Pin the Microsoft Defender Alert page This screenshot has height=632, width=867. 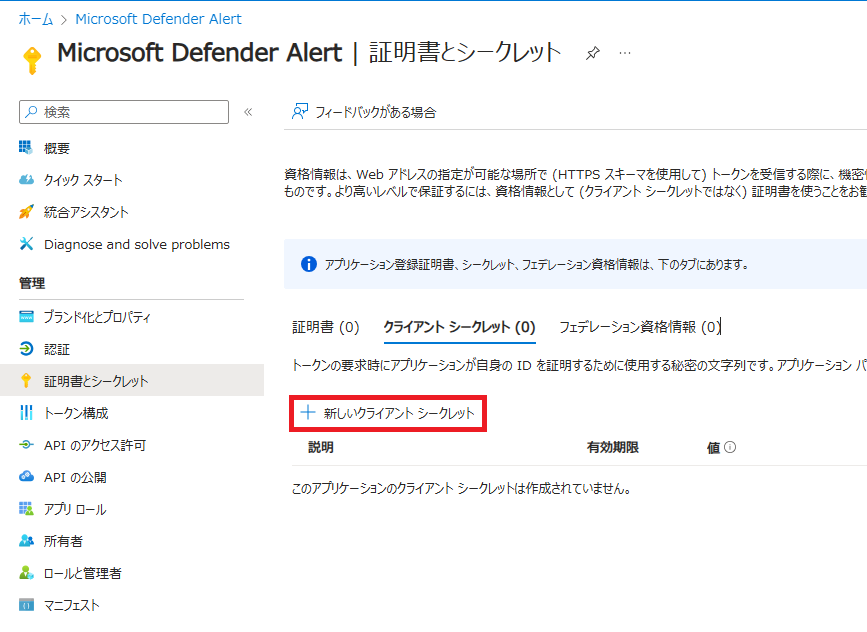tap(593, 53)
